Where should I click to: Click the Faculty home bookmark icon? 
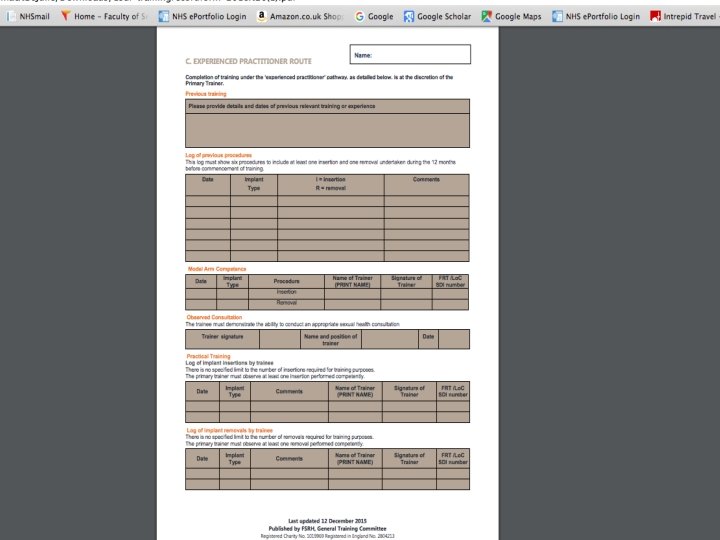click(66, 16)
